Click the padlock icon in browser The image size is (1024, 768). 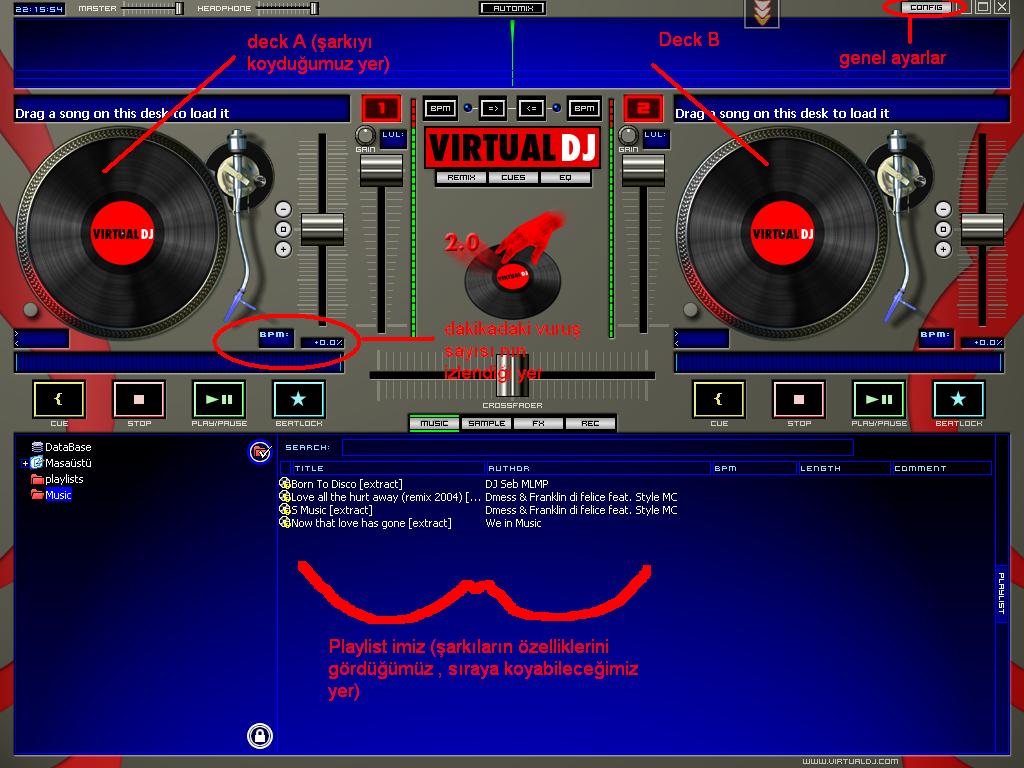[260, 736]
